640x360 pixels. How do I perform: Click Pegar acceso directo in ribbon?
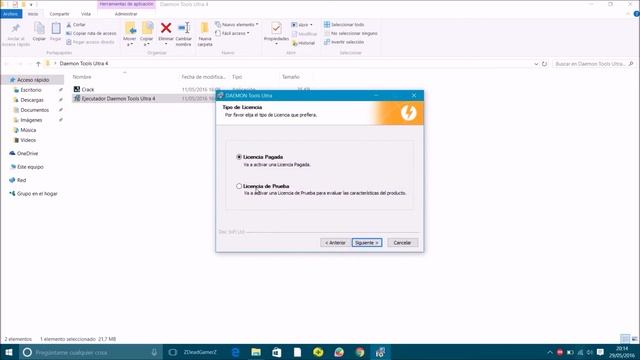tap(90, 42)
